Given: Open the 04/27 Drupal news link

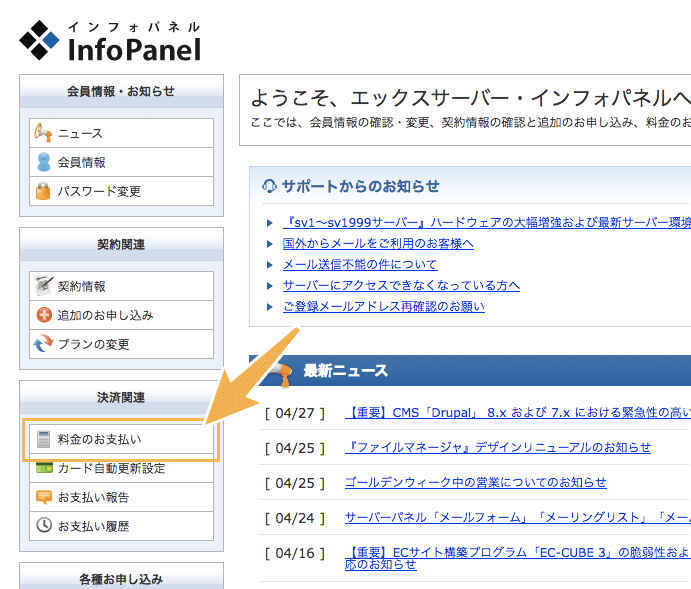Looking at the screenshot, I should tap(518, 413).
